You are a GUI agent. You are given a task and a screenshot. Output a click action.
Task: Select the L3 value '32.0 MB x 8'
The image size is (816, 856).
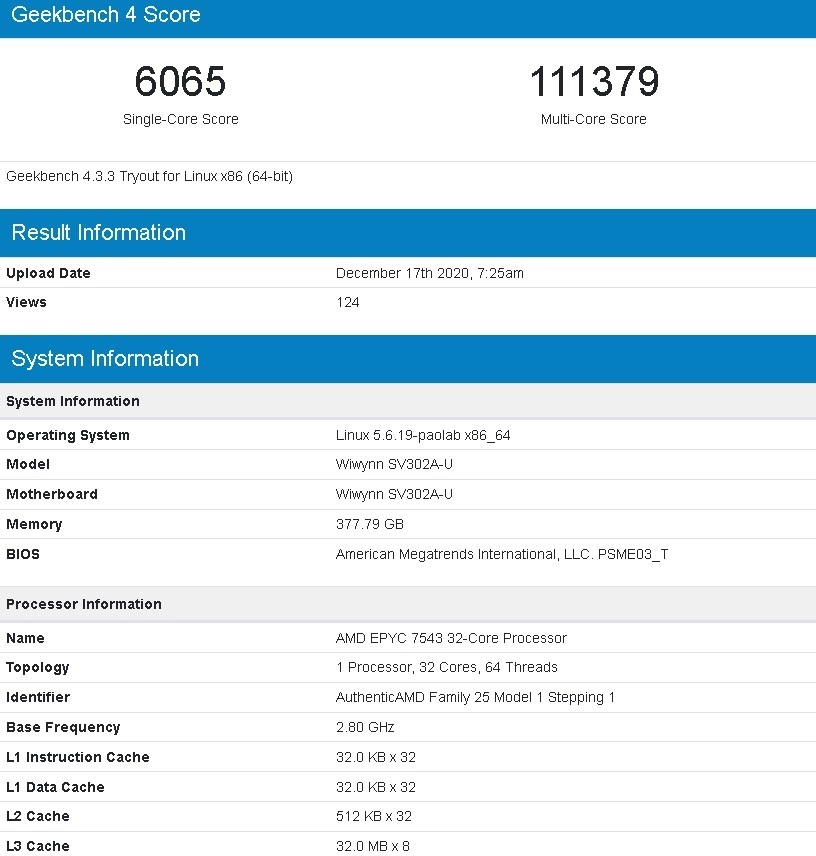[x=372, y=846]
